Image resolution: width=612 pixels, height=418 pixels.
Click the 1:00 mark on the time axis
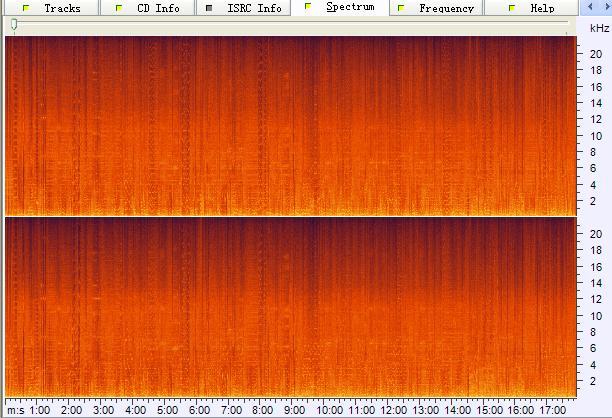[40, 410]
